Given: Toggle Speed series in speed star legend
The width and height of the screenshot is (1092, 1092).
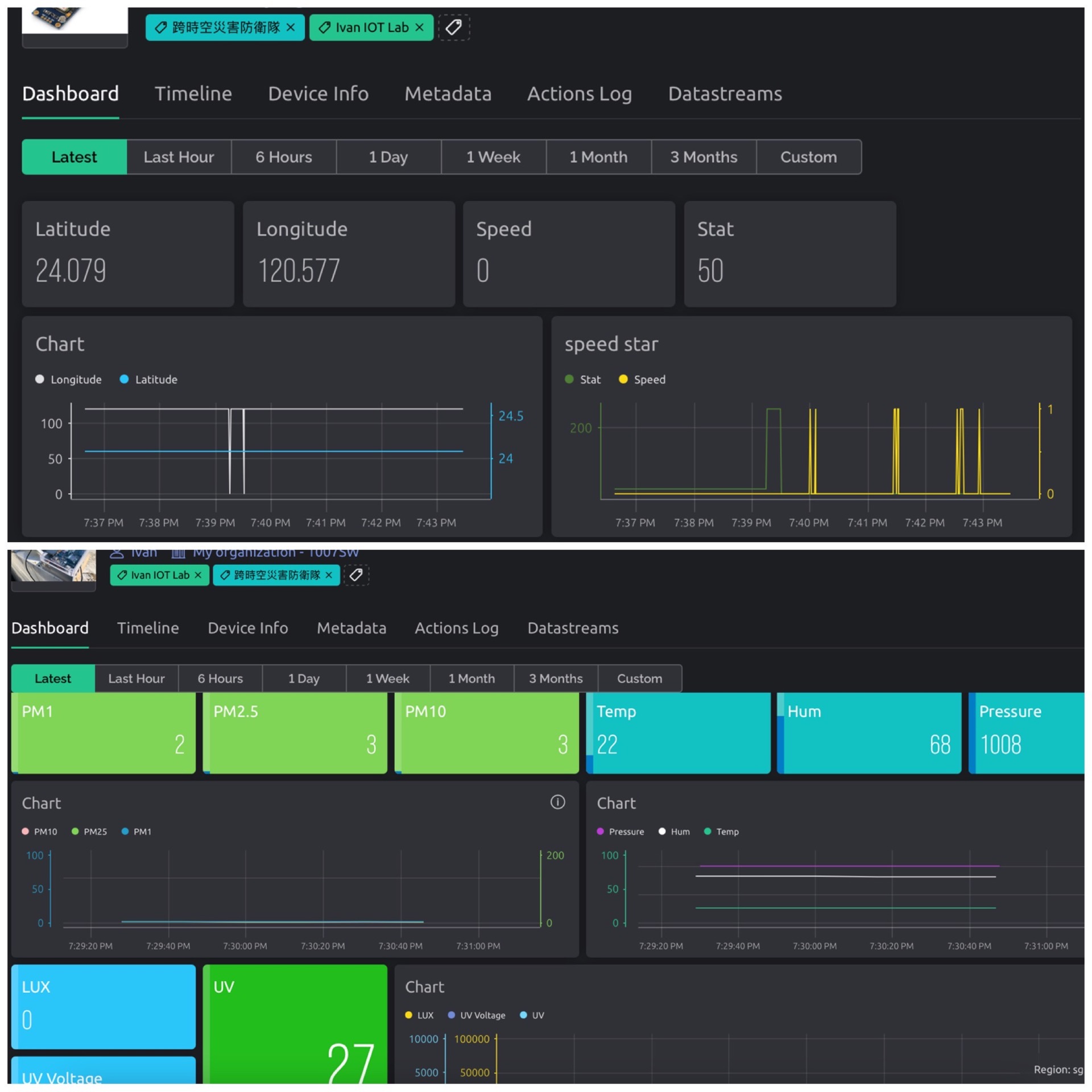Looking at the screenshot, I should 642,379.
